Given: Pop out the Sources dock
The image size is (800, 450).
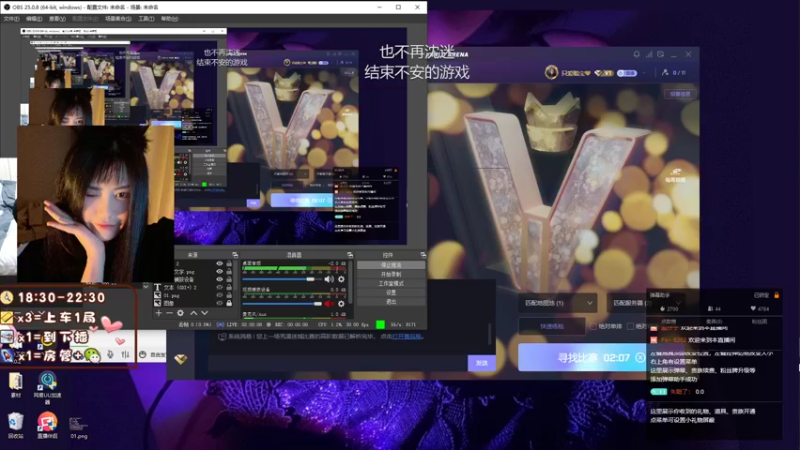Looking at the screenshot, I should coord(235,255).
